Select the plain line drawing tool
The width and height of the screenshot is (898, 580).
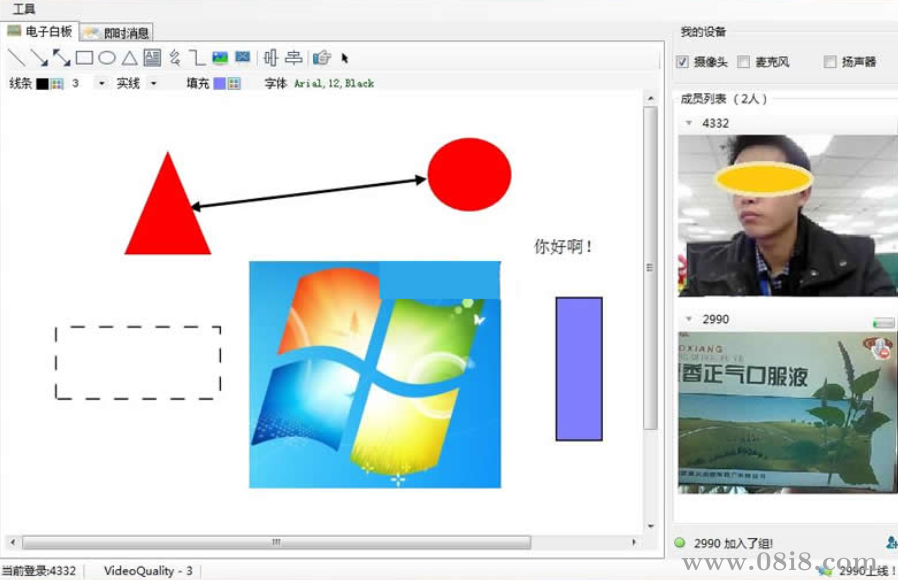point(16,57)
